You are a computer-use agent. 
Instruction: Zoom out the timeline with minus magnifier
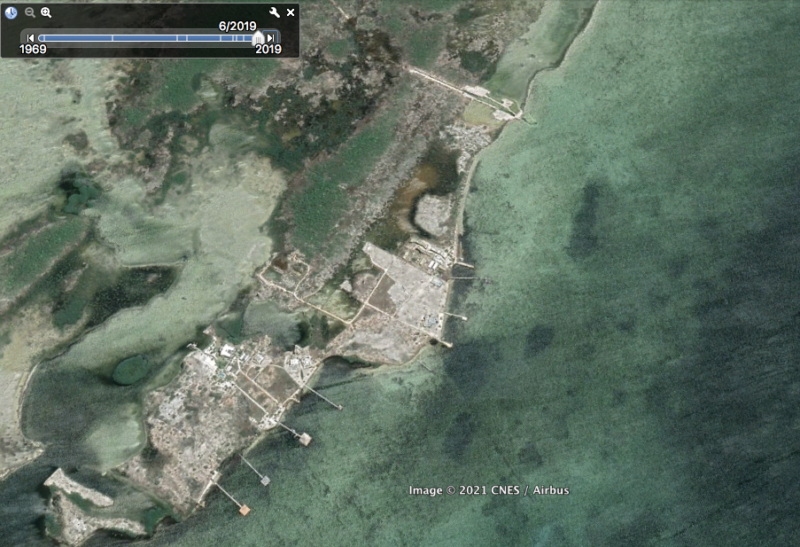coord(30,13)
